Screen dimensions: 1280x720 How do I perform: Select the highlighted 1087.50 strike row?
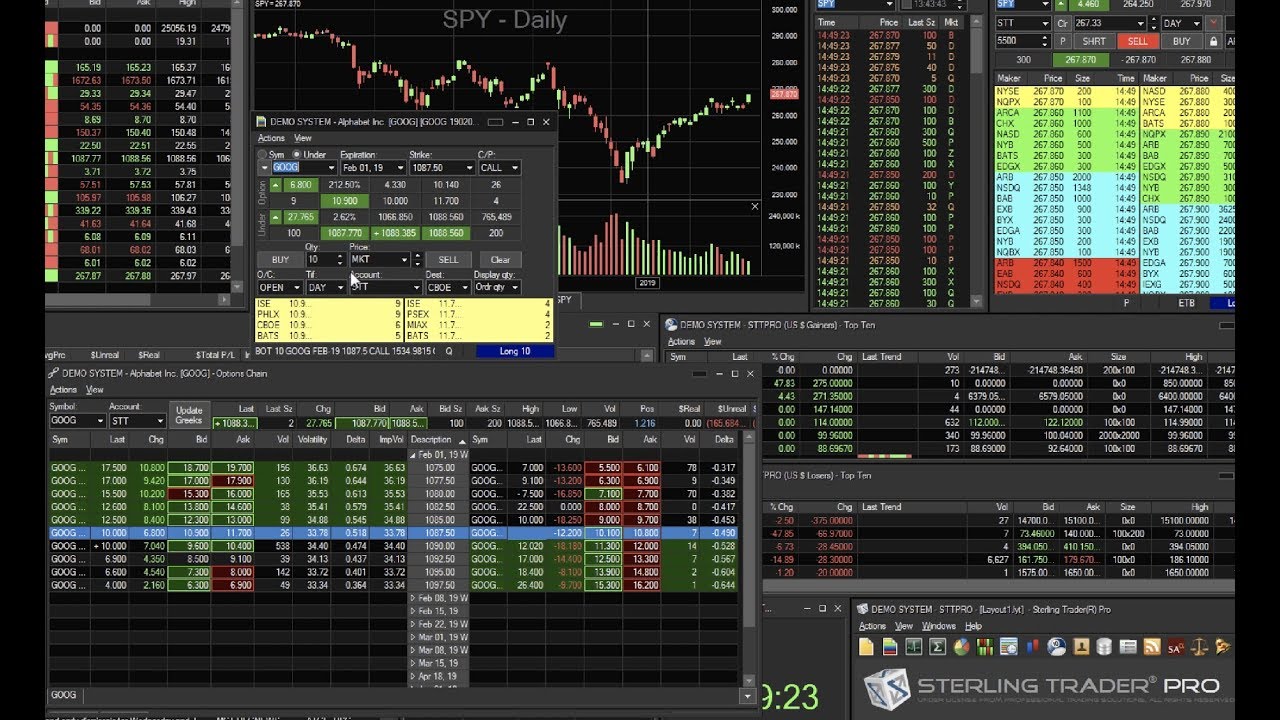click(396, 533)
